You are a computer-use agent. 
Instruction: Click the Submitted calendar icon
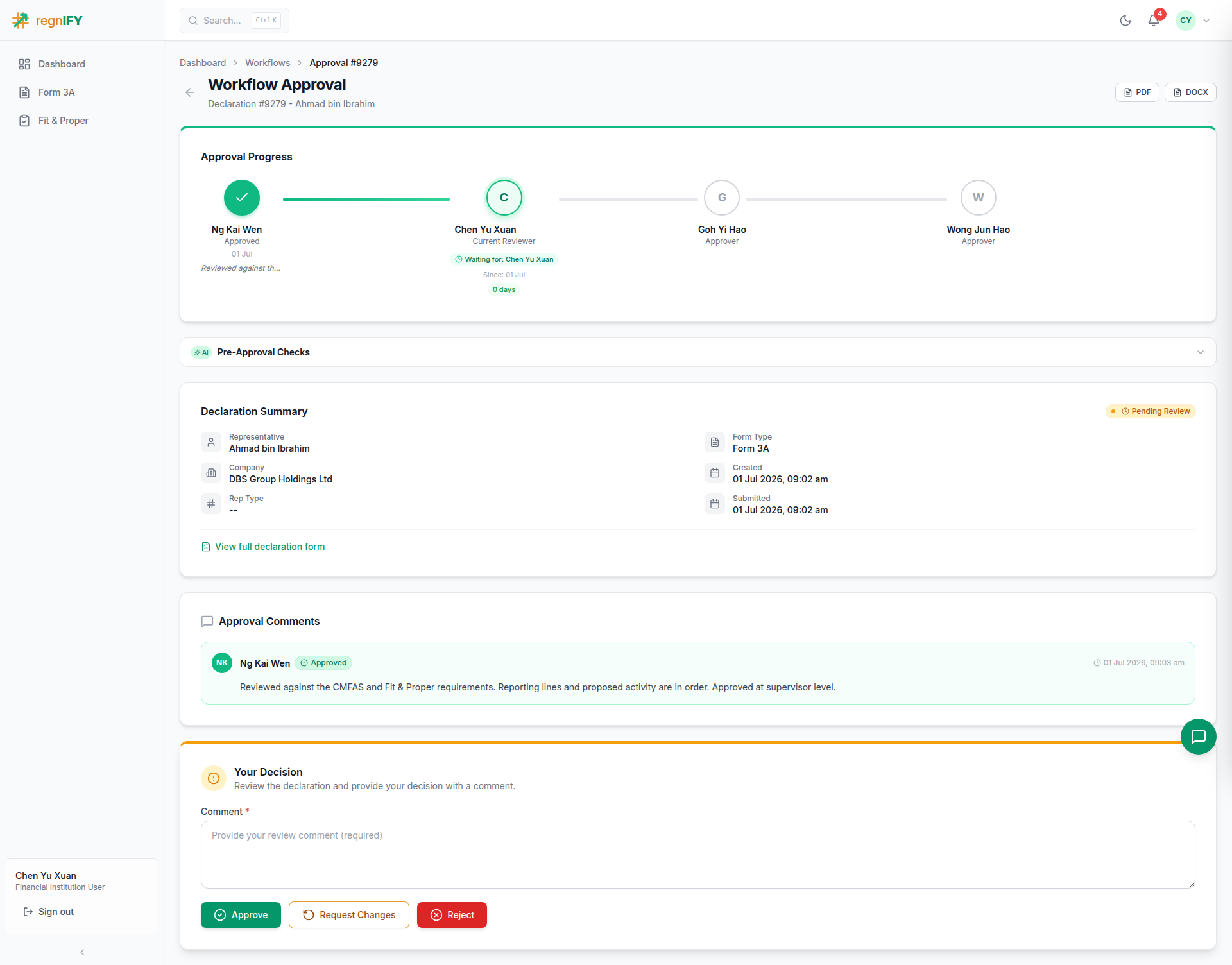[715, 504]
